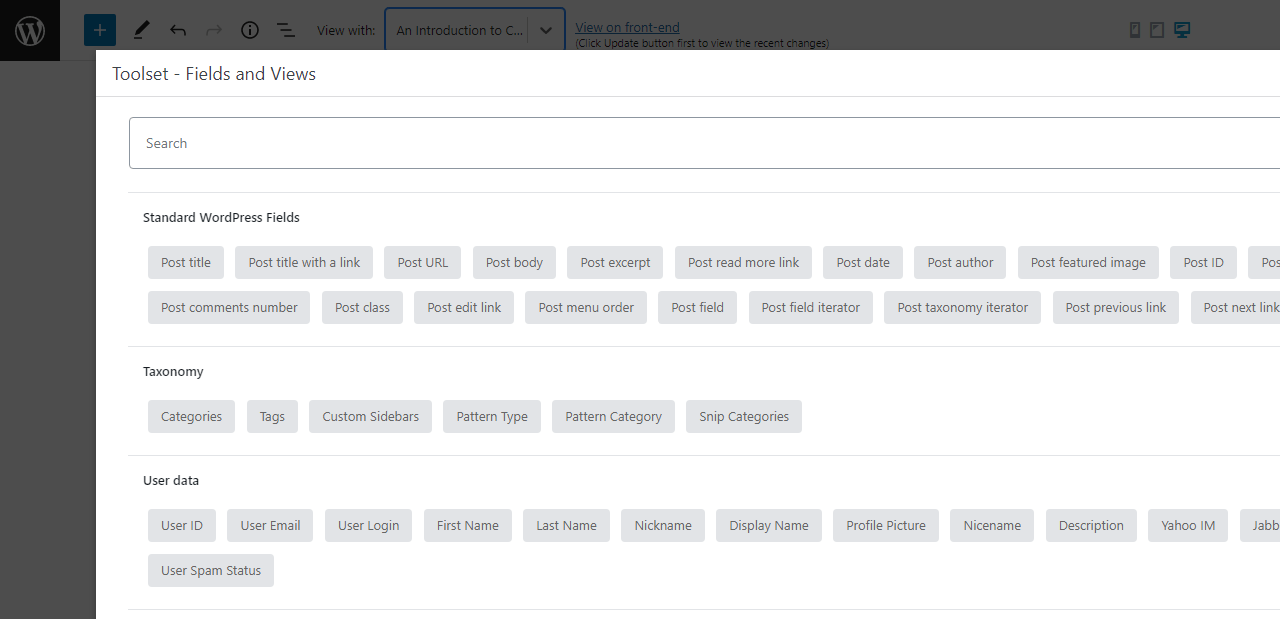Insert Post featured image field
Image resolution: width=1280 pixels, height=619 pixels.
(1088, 262)
